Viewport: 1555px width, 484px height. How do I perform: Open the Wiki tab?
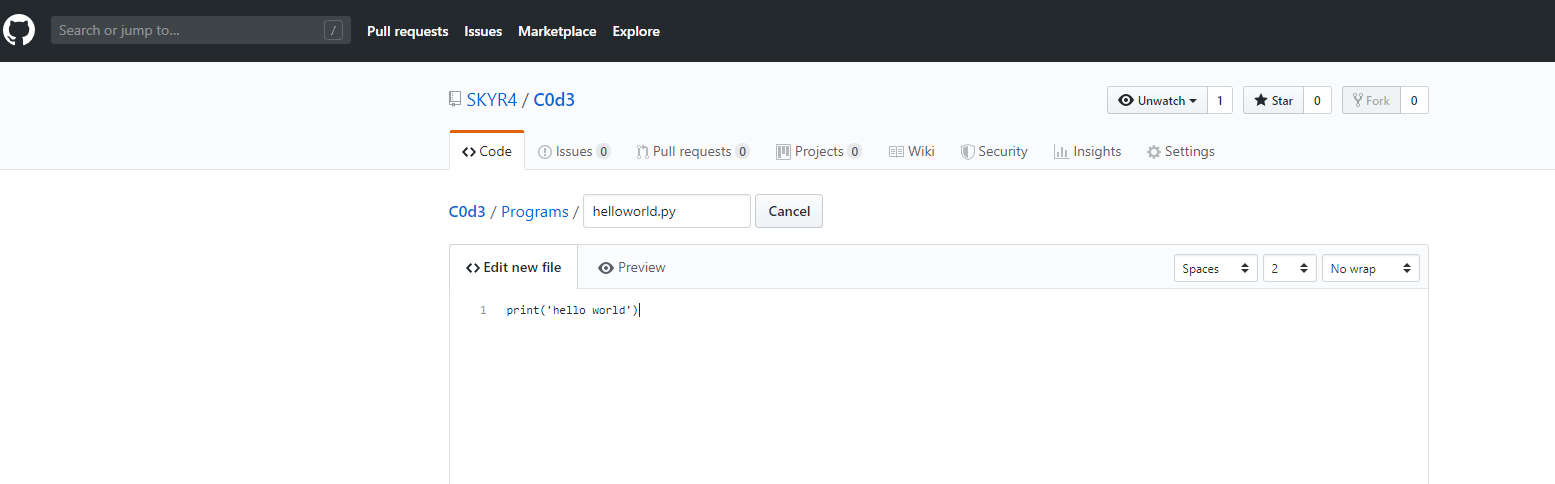coord(912,152)
